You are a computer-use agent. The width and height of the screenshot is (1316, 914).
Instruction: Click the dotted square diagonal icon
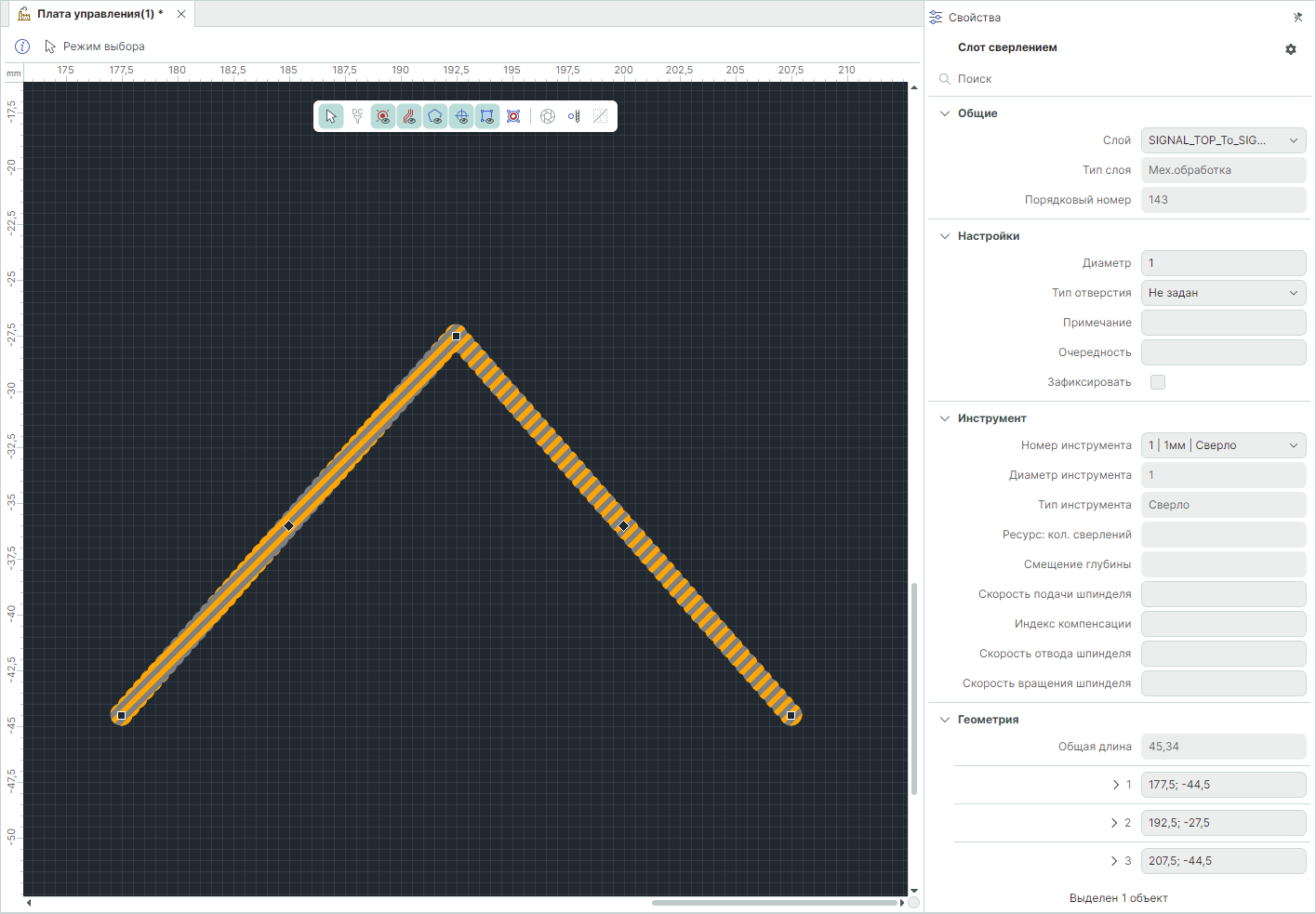pos(600,116)
